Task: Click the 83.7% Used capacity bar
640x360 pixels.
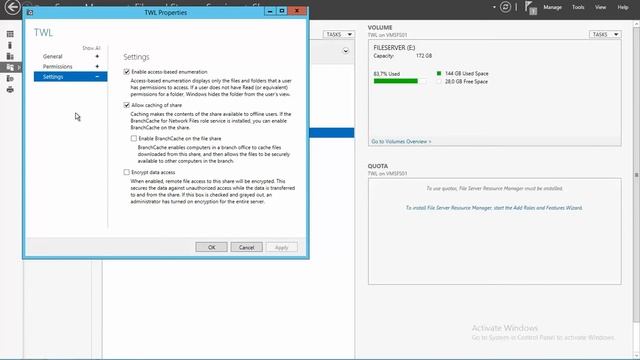Action: [x=400, y=81]
